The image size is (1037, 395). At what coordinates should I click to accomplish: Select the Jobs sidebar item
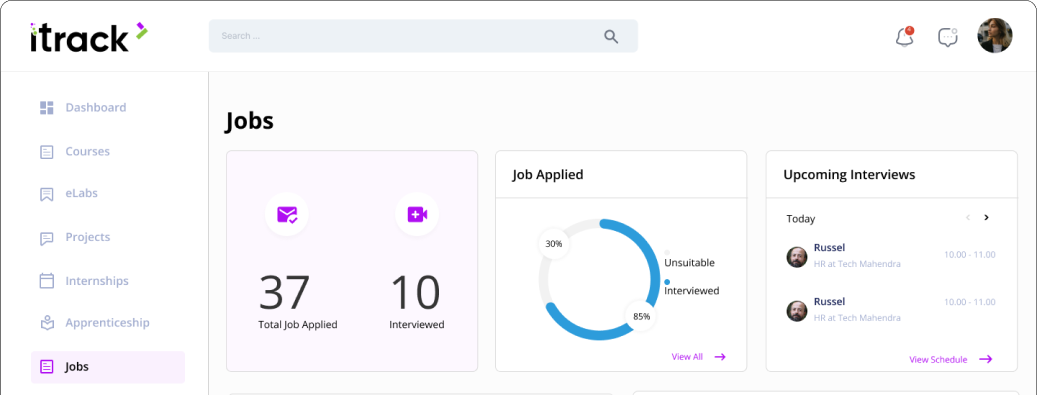click(x=108, y=367)
